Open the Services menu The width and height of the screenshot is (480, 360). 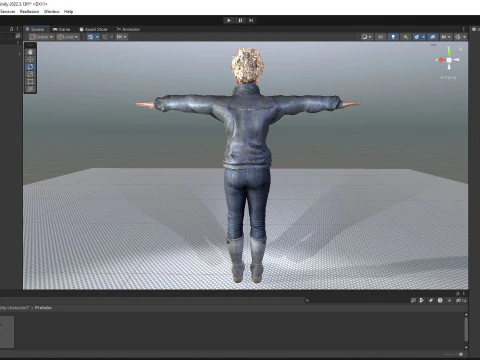tap(7, 11)
